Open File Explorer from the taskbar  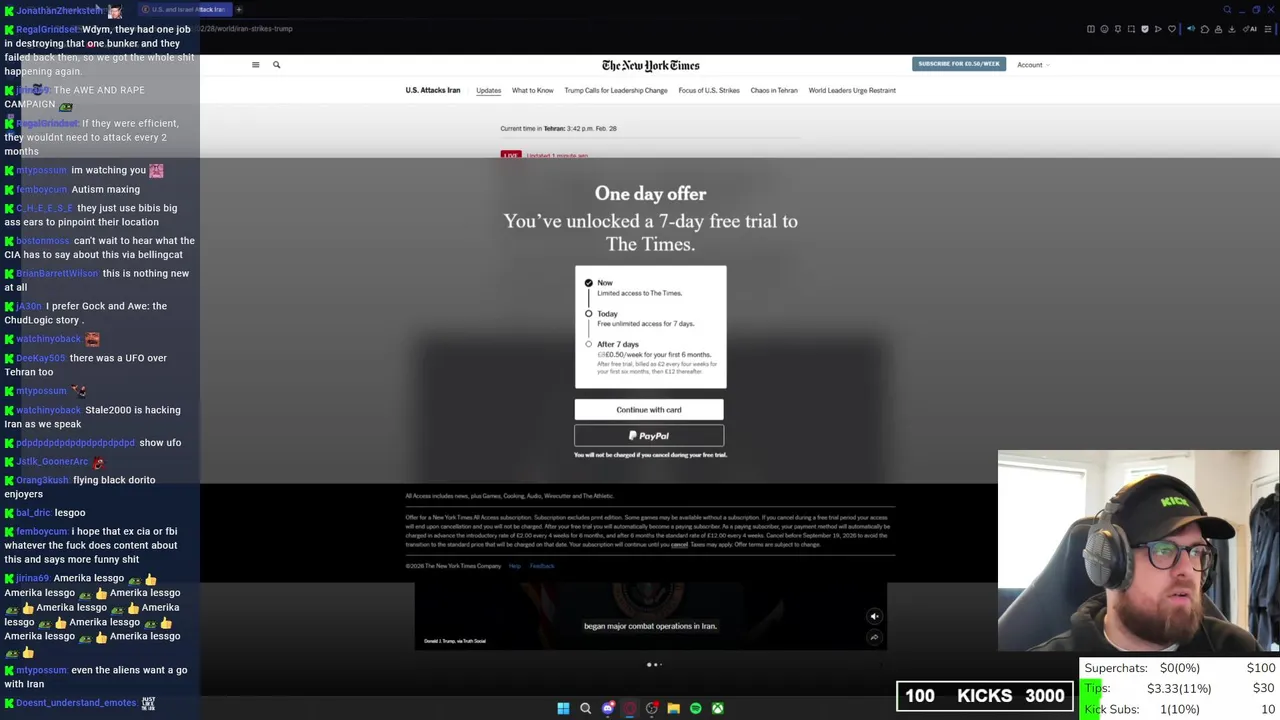[x=674, y=708]
